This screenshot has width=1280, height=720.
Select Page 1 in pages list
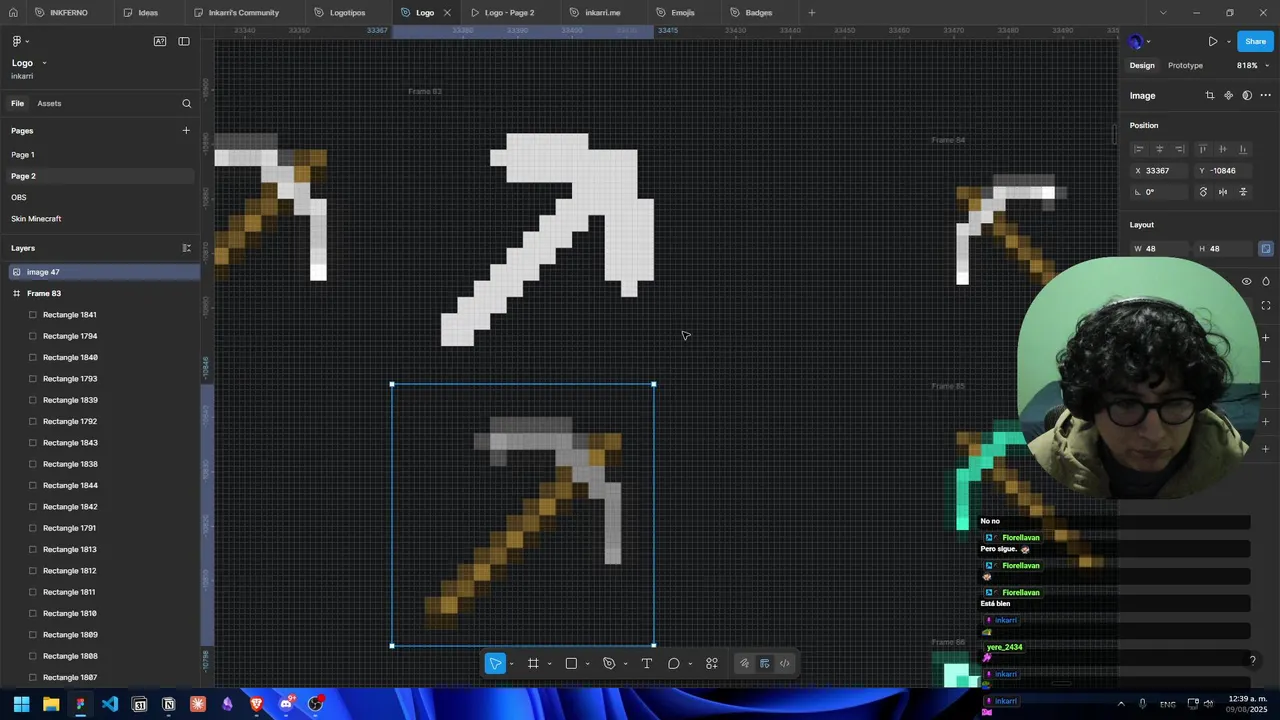(x=100, y=155)
